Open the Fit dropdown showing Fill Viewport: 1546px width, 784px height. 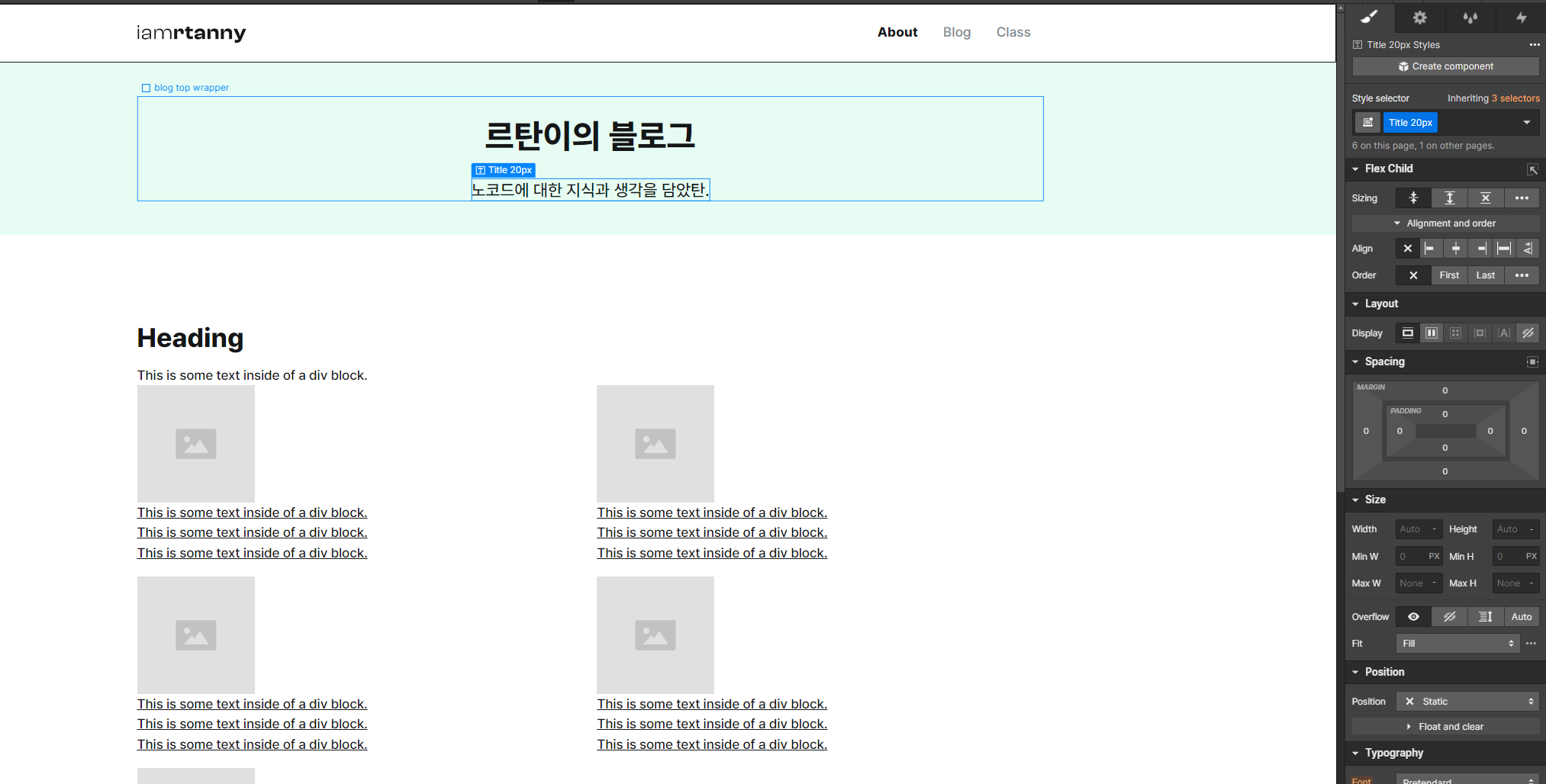1457,644
